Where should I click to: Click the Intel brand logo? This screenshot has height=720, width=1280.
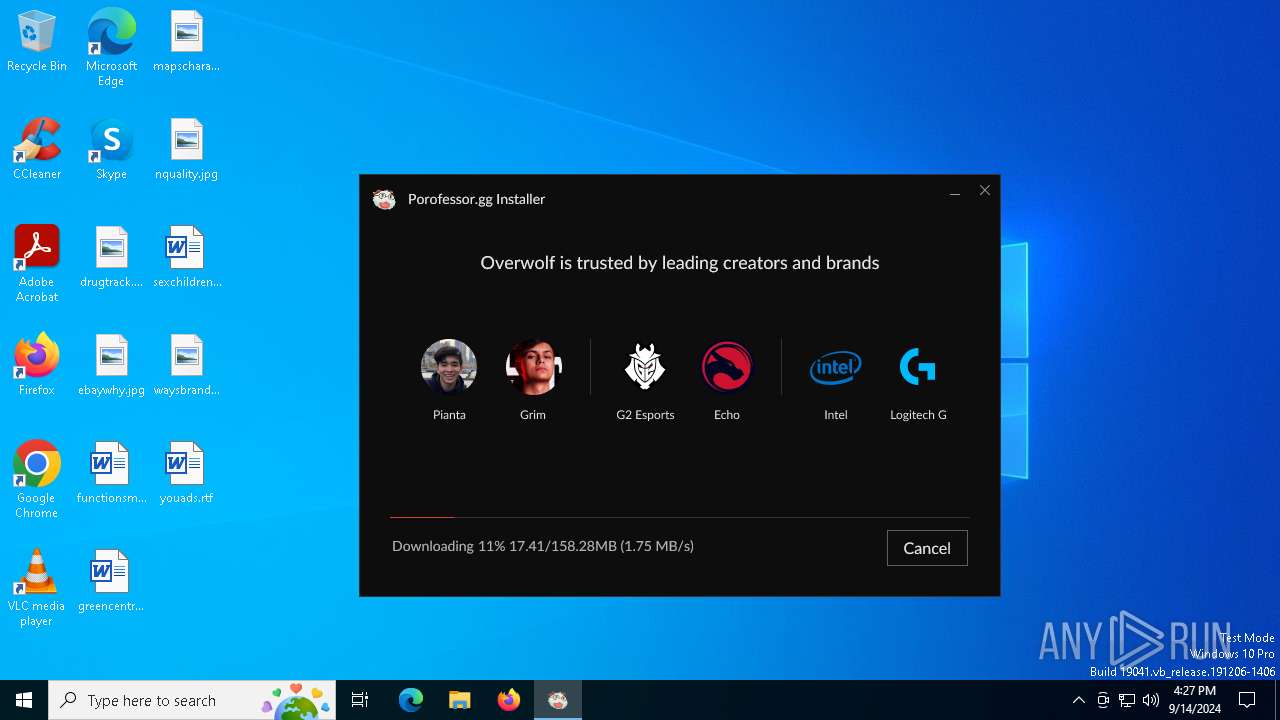[835, 368]
